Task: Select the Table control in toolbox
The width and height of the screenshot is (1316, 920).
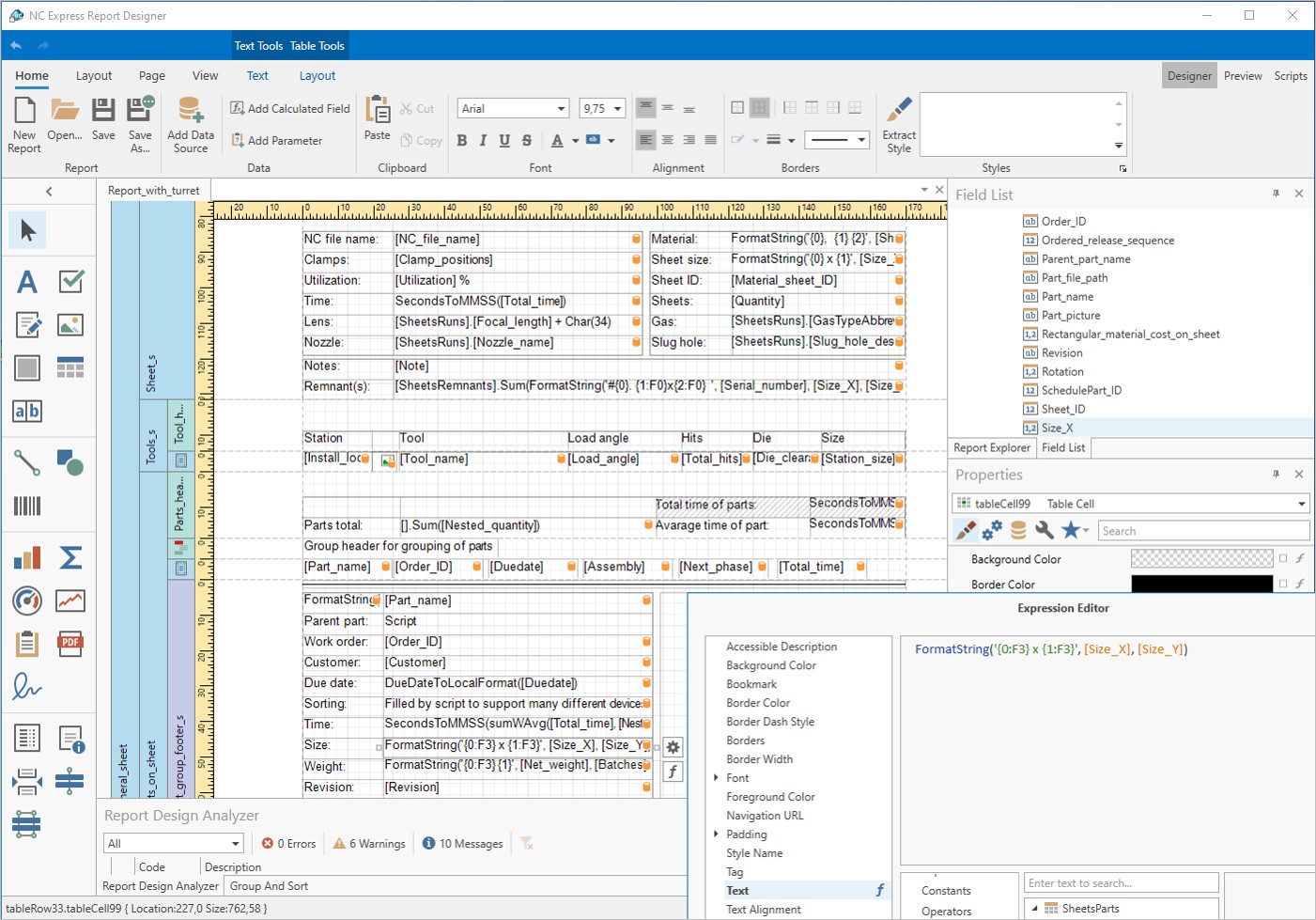Action: (70, 367)
